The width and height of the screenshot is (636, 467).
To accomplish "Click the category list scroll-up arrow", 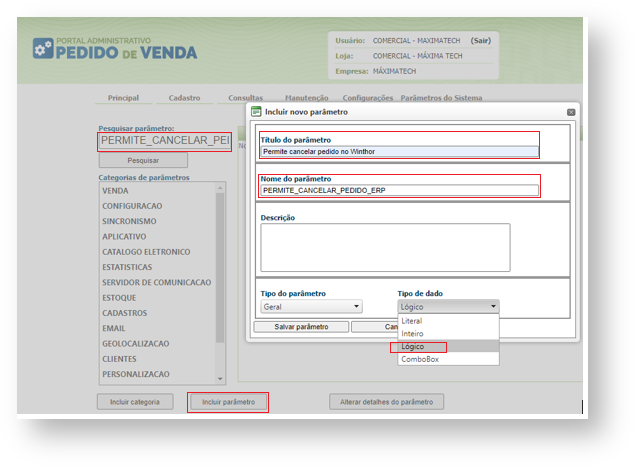I will [x=220, y=188].
